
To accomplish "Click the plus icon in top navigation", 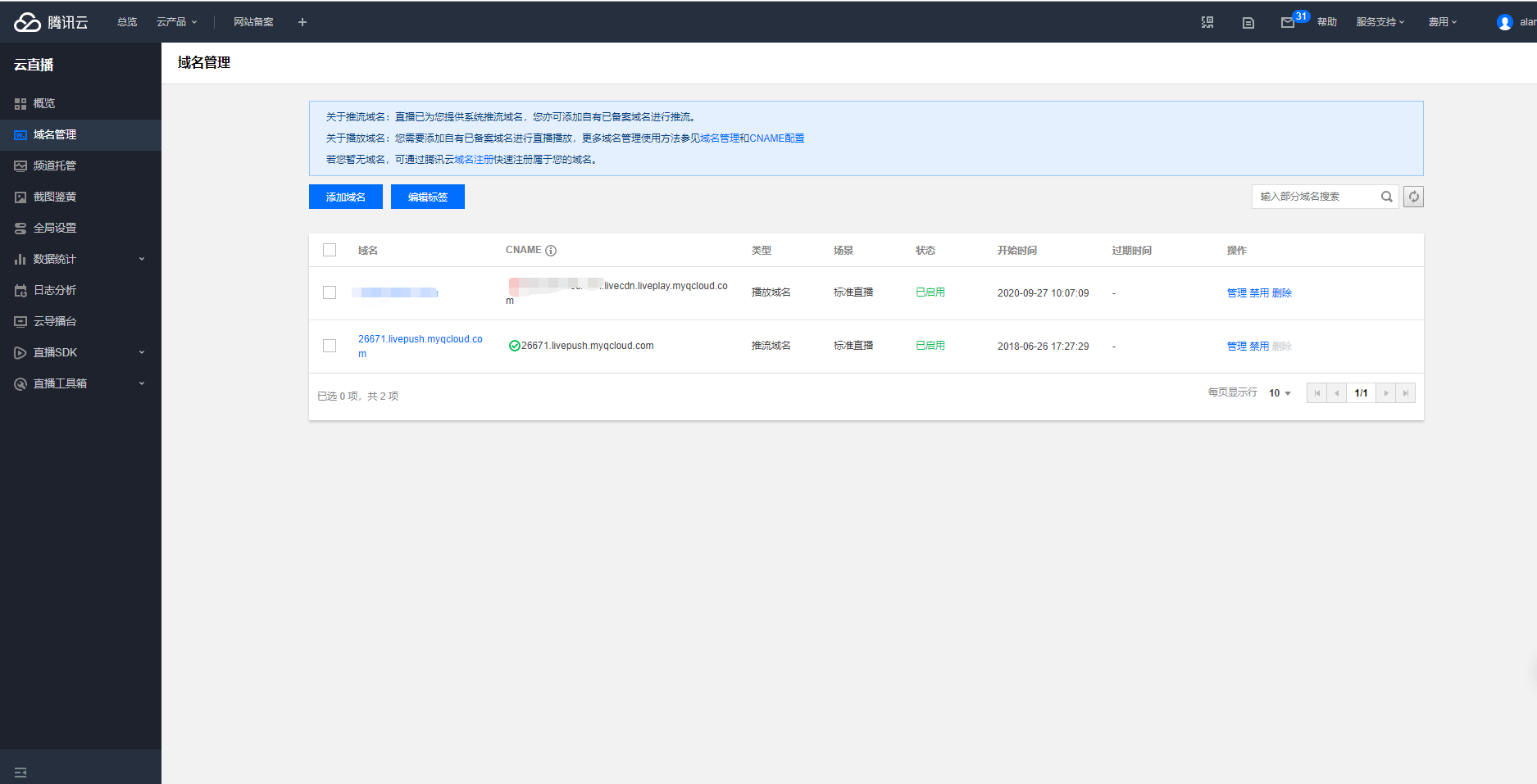I will pos(302,22).
